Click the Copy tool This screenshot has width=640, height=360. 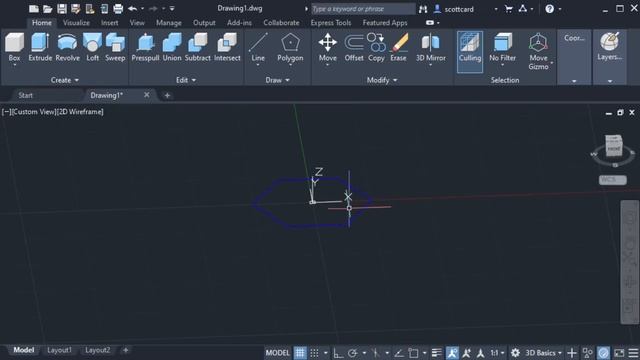[376, 48]
